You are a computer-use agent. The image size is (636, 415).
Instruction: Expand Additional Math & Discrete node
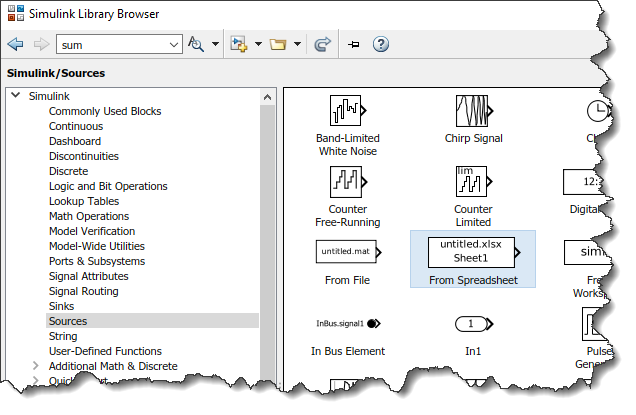(x=37, y=366)
